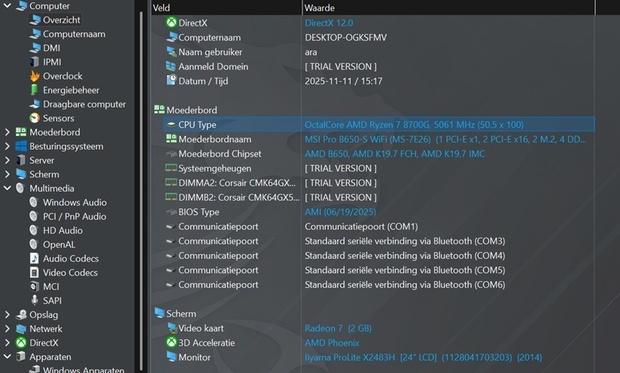The width and height of the screenshot is (620, 373).
Task: Open the Iiyama ProLite X2483H link
Action: pyautogui.click(x=423, y=358)
